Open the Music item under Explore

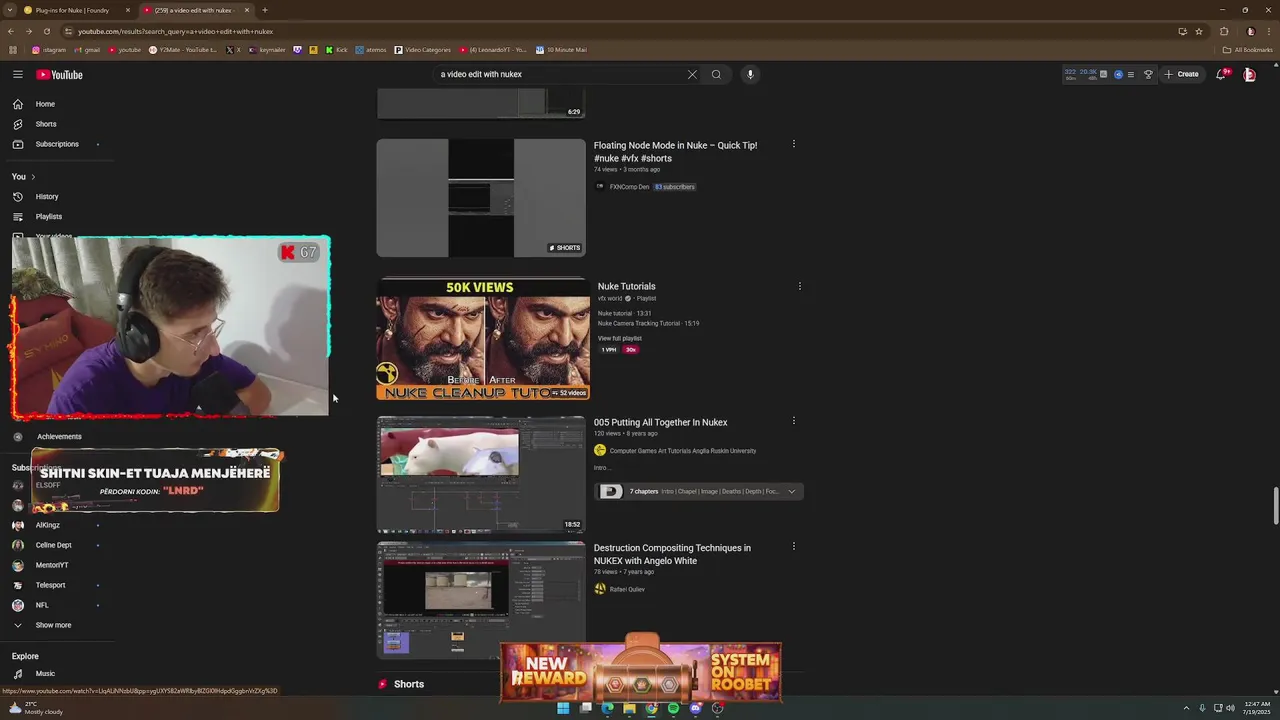45,674
